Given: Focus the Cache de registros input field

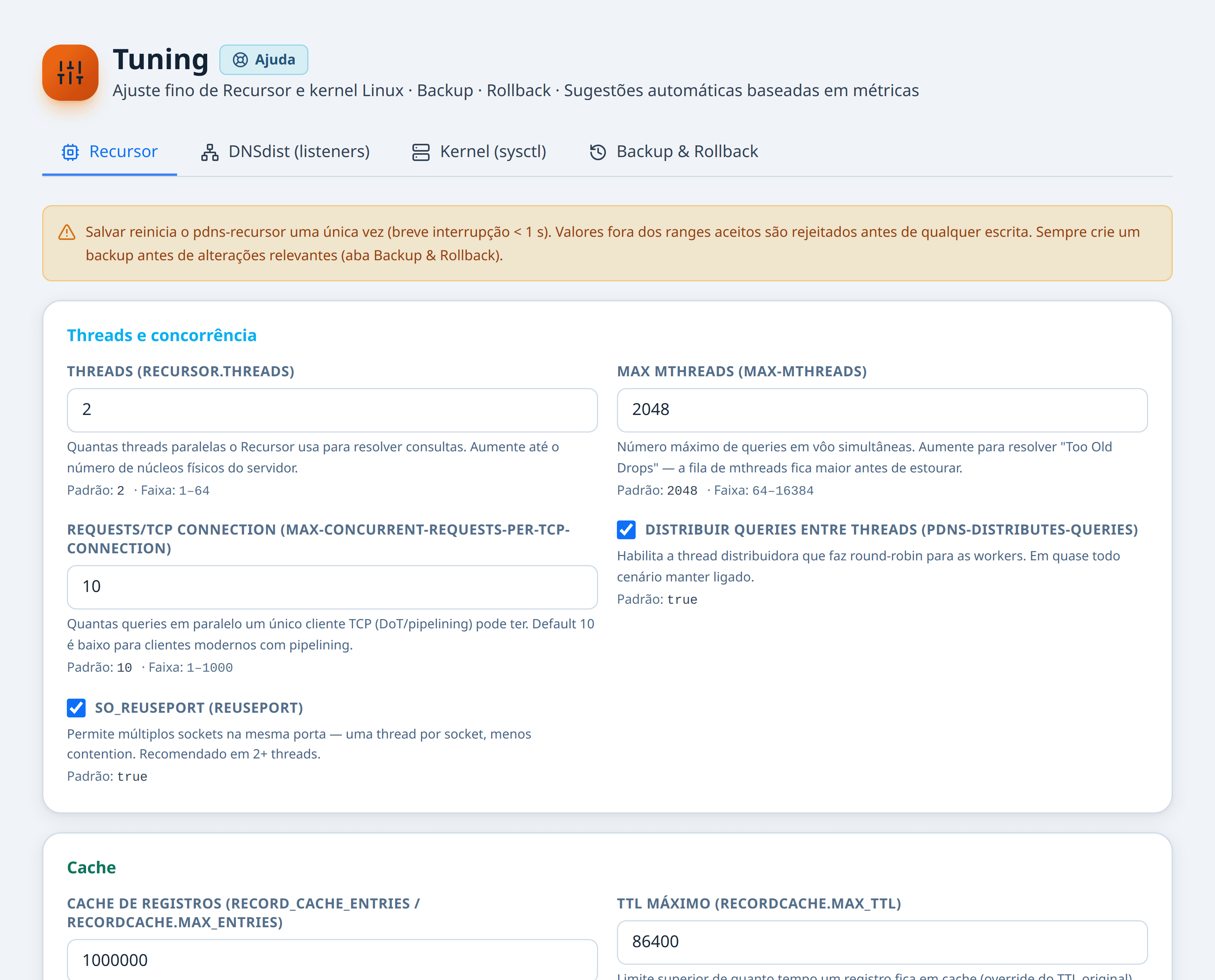Looking at the screenshot, I should (332, 960).
